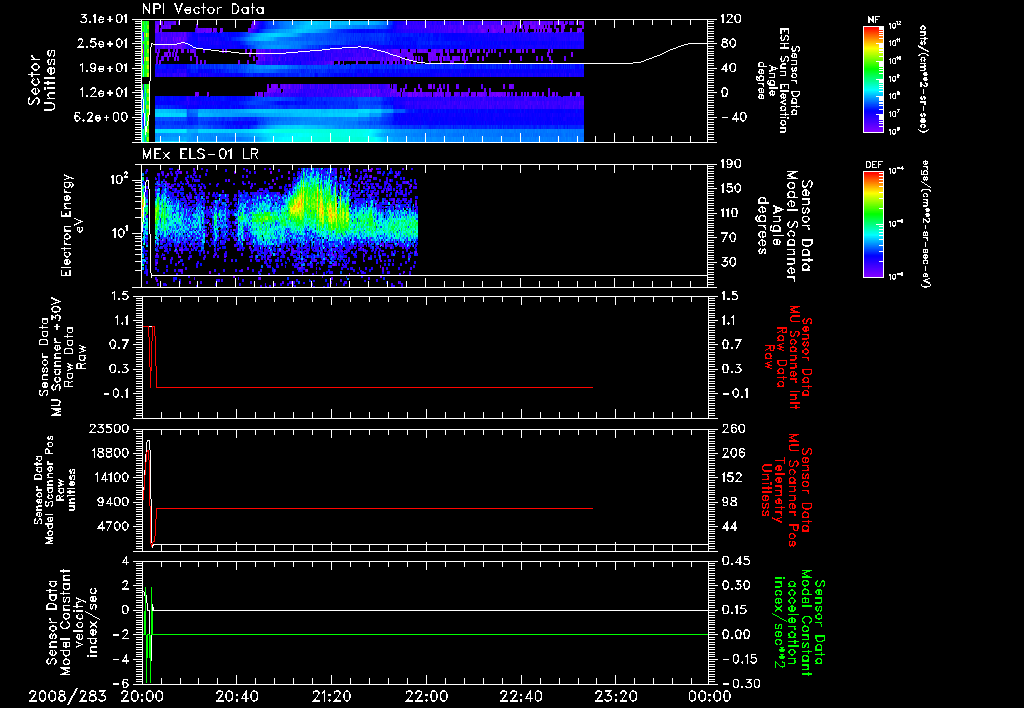Image resolution: width=1024 pixels, height=708 pixels.
Task: Click the 23500 scanner position tick label
Action: pyautogui.click(x=109, y=428)
